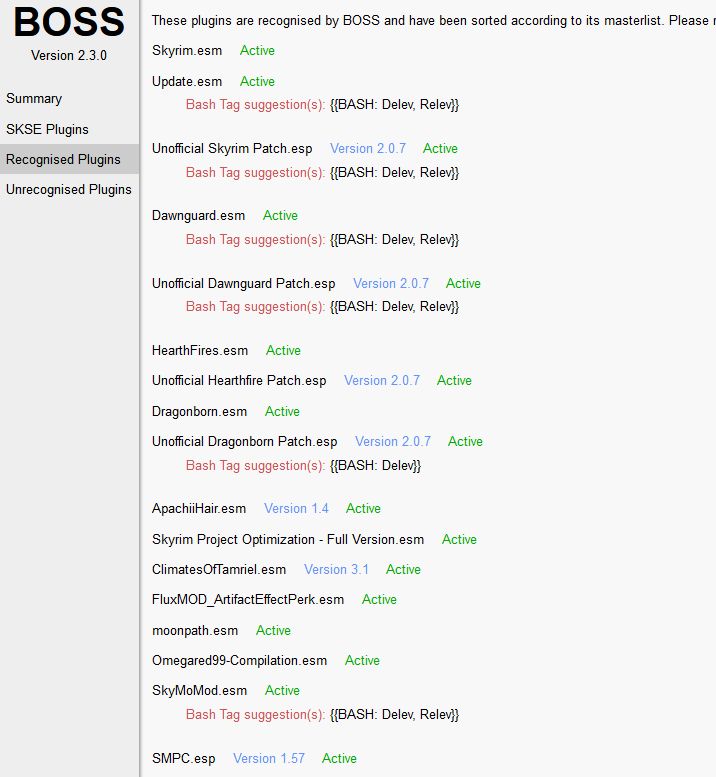Click the intro sentence about recognised plugins
This screenshot has width=716, height=777.
click(434, 20)
